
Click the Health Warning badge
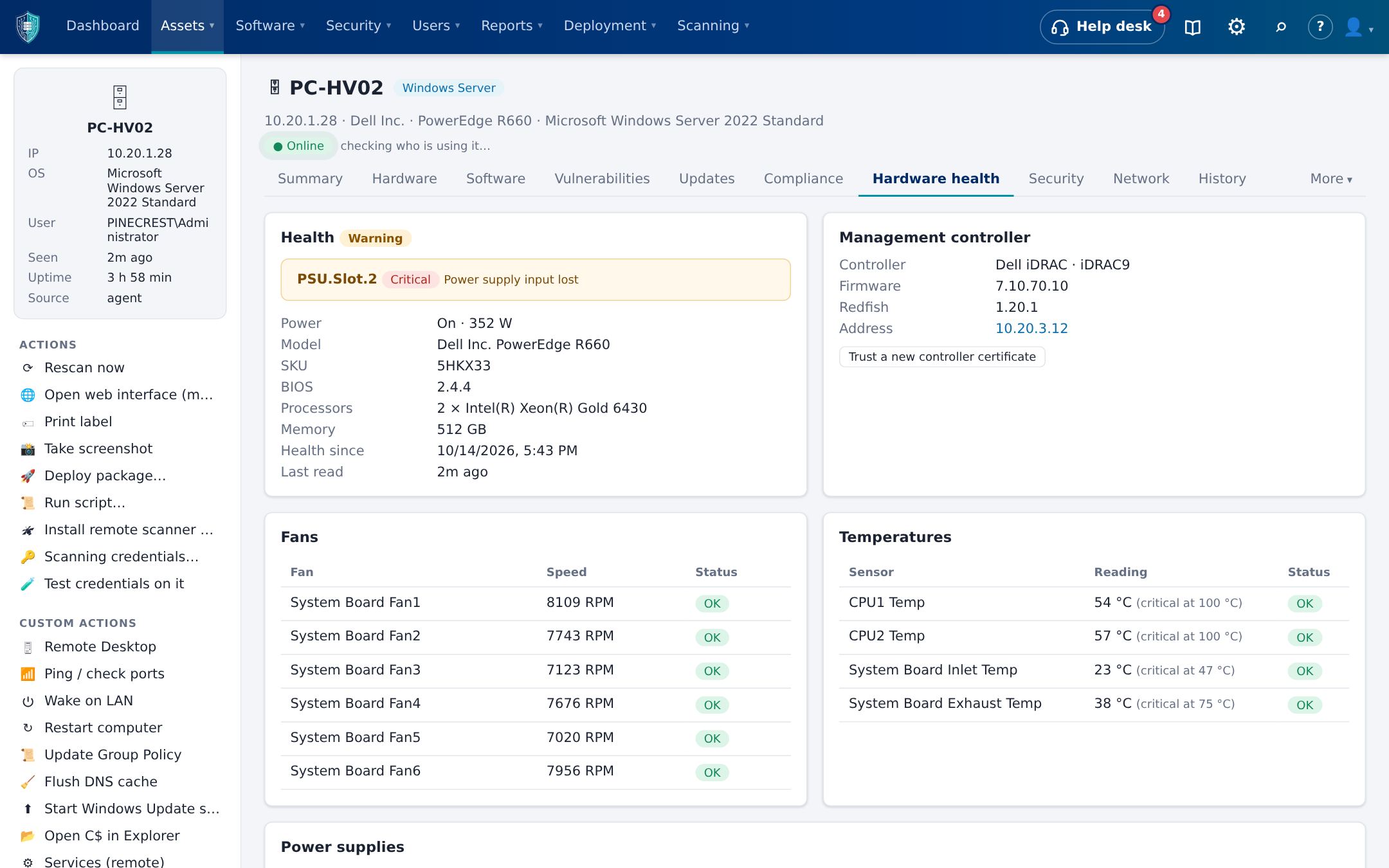click(x=376, y=239)
